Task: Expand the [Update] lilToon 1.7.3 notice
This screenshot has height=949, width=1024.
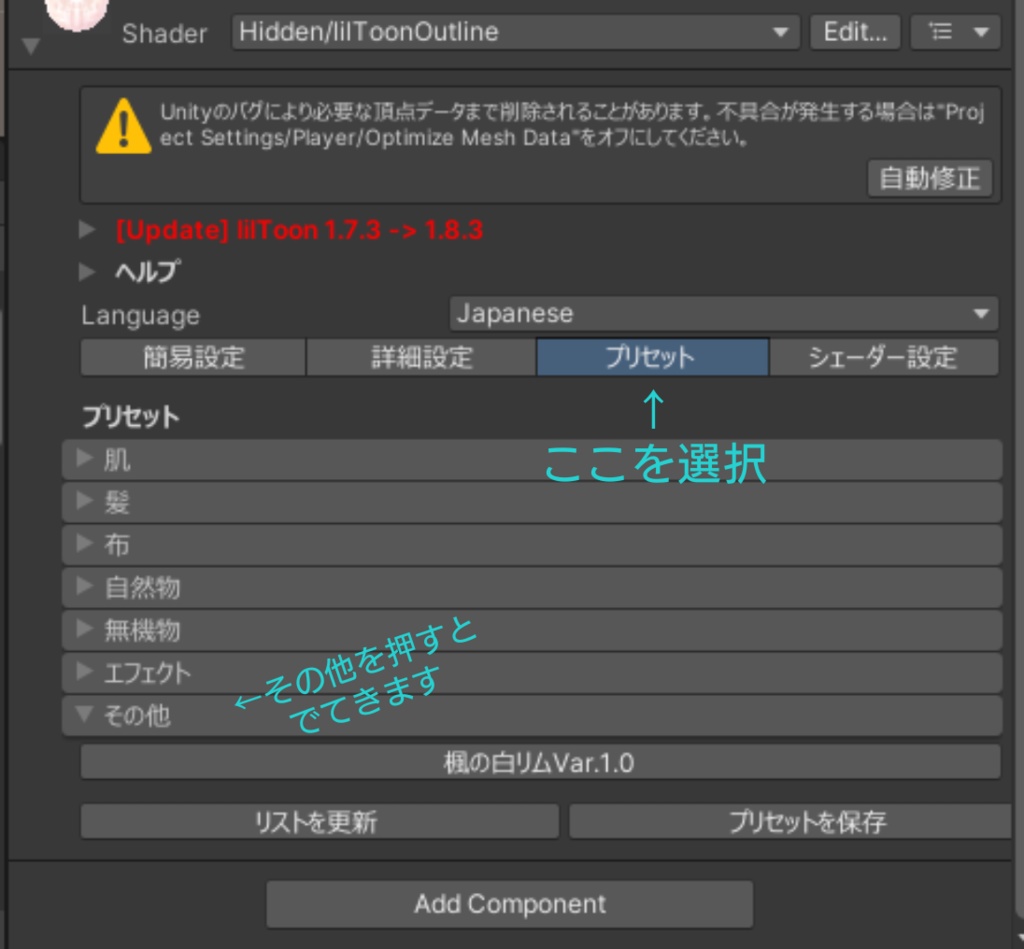Action: coord(88,229)
